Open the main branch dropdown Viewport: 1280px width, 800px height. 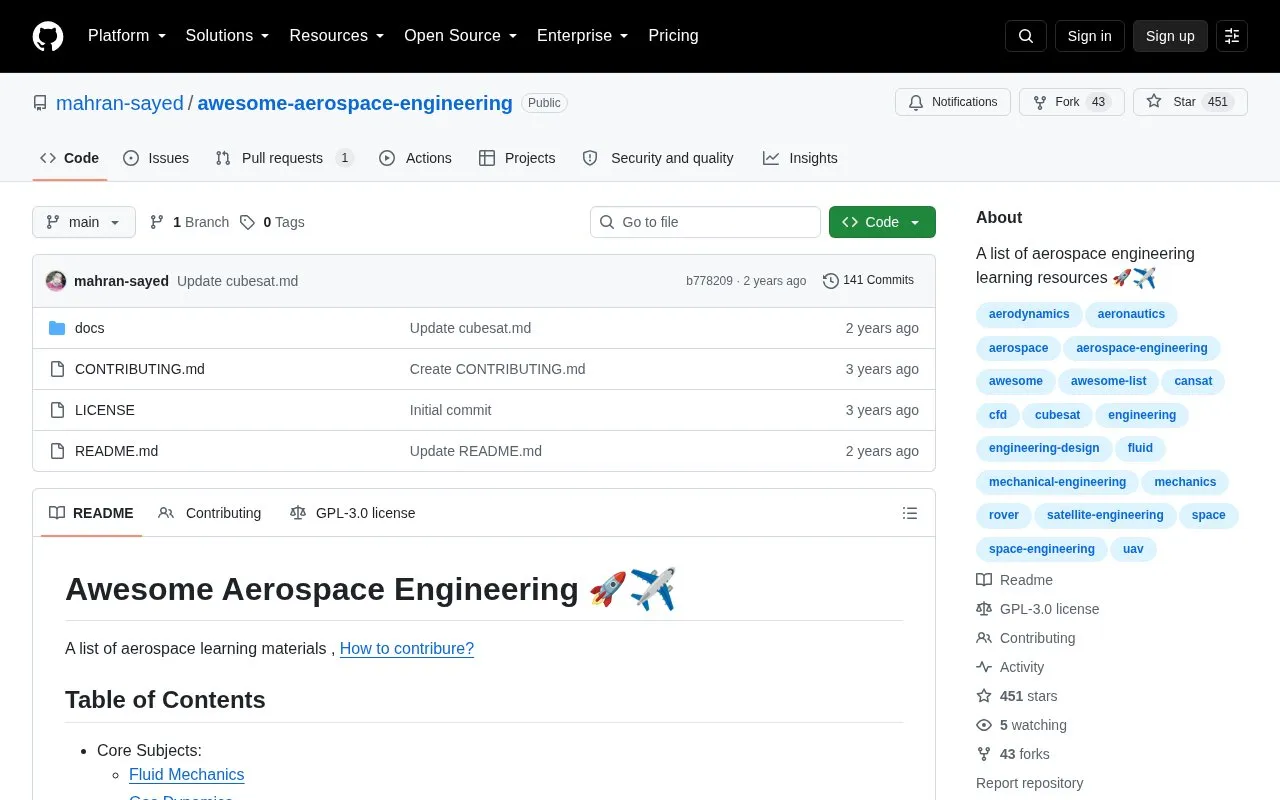coord(84,222)
